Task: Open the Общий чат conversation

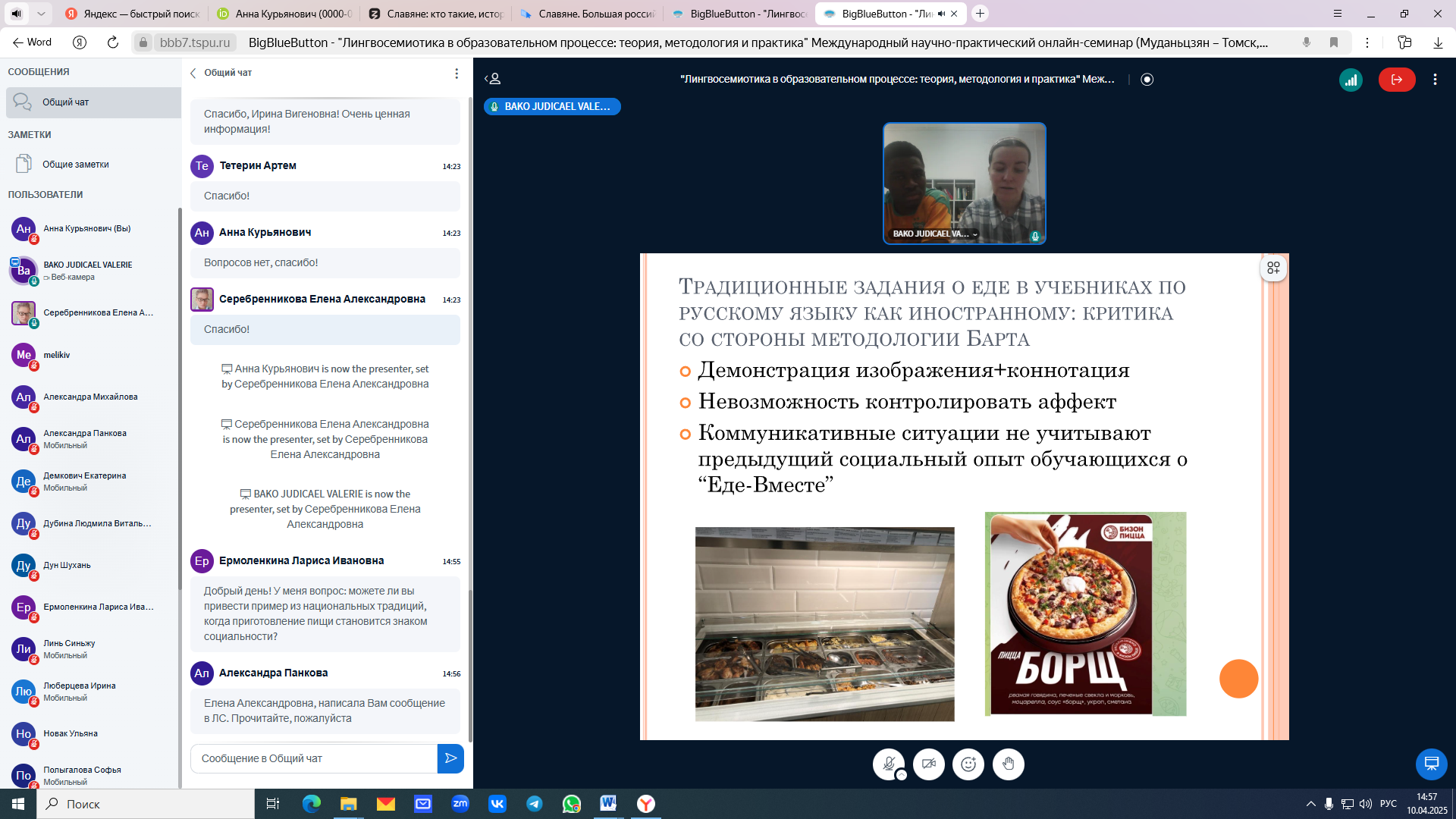Action: (x=93, y=102)
